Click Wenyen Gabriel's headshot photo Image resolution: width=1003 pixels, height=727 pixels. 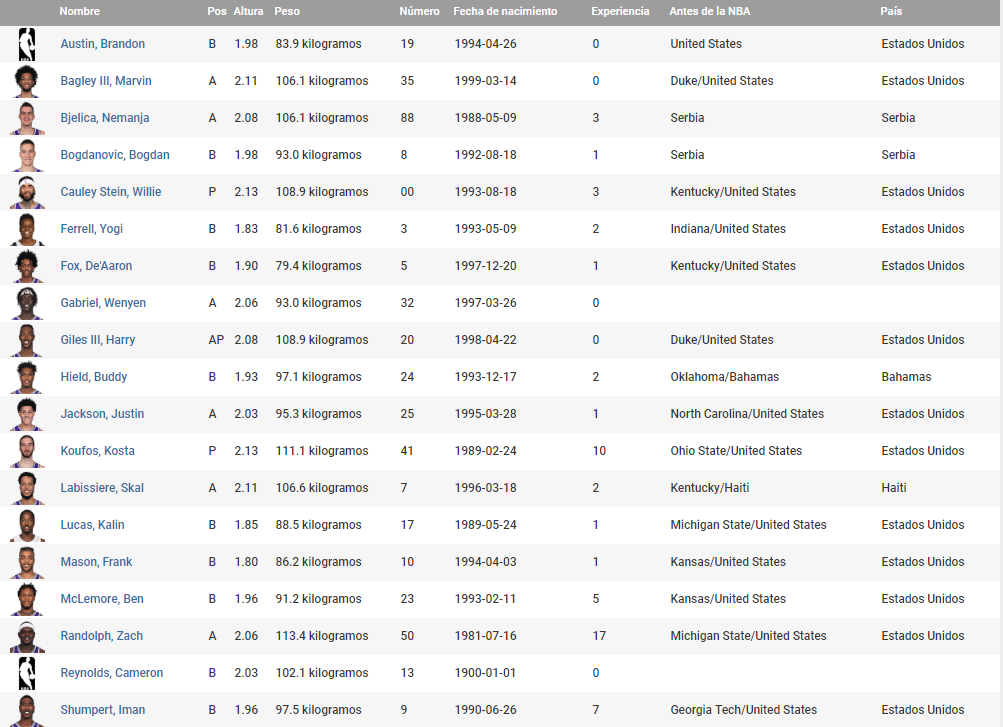27,303
